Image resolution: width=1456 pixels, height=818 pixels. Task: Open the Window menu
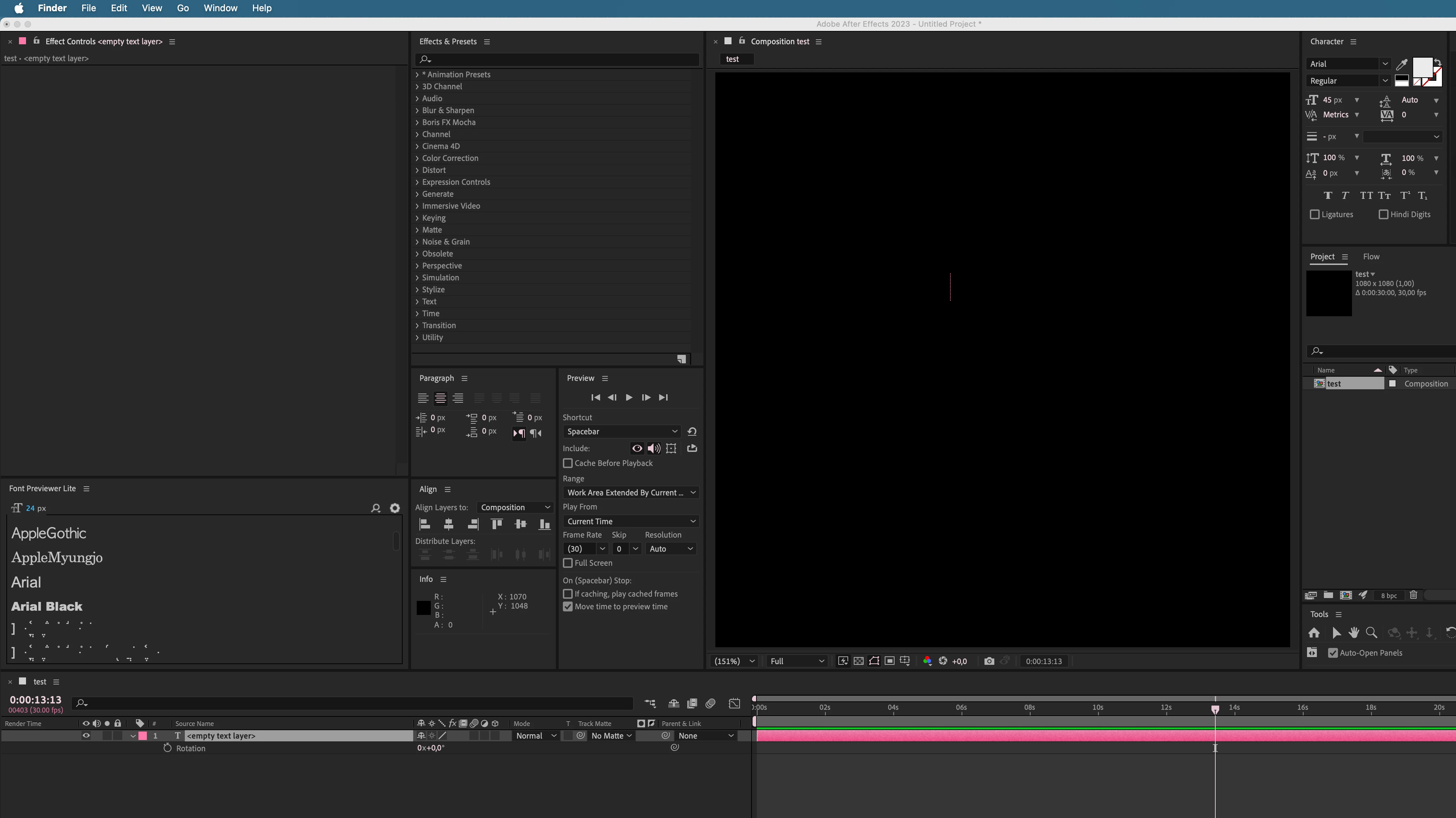pos(220,8)
